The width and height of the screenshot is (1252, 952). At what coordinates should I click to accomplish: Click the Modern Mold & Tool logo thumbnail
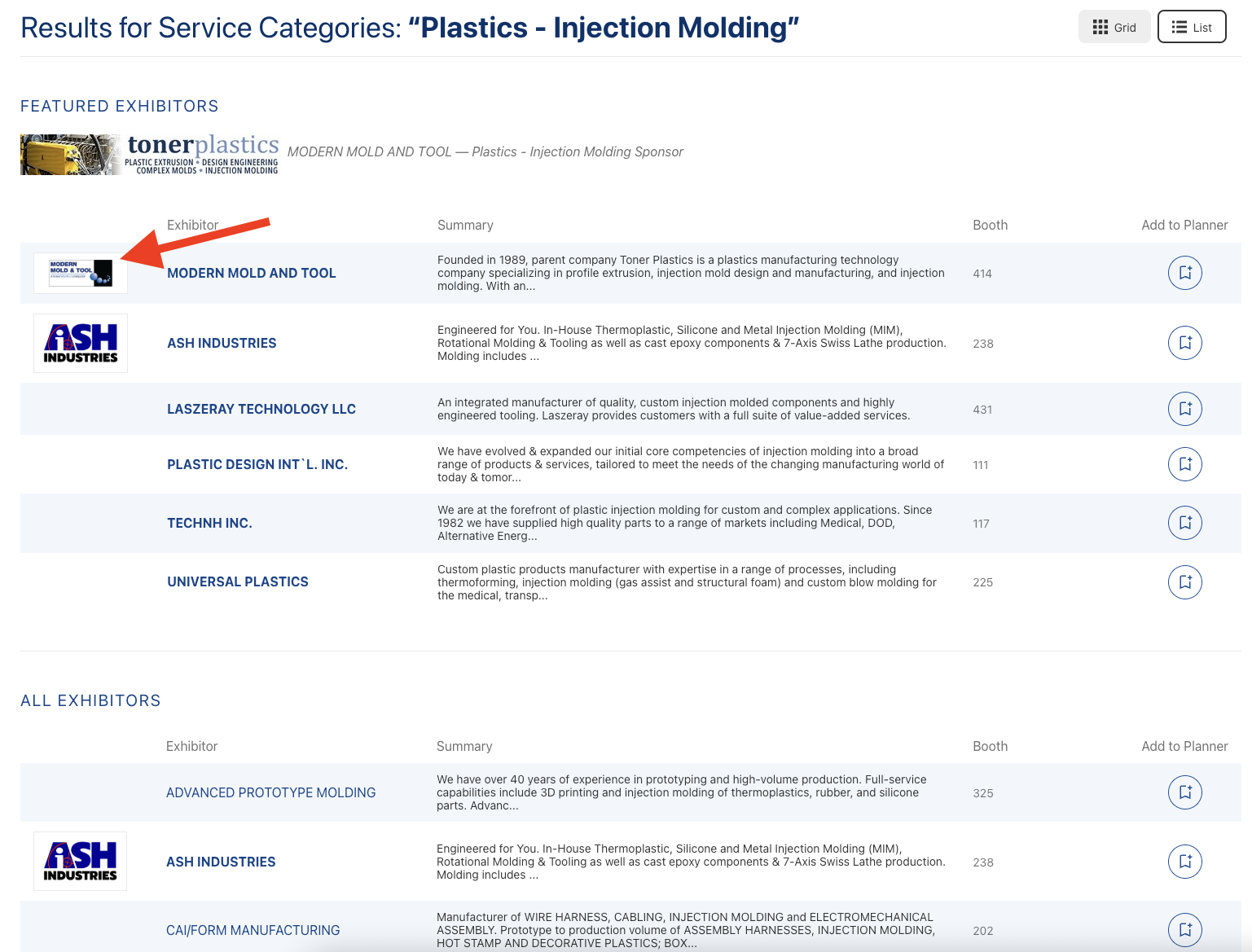click(x=80, y=273)
